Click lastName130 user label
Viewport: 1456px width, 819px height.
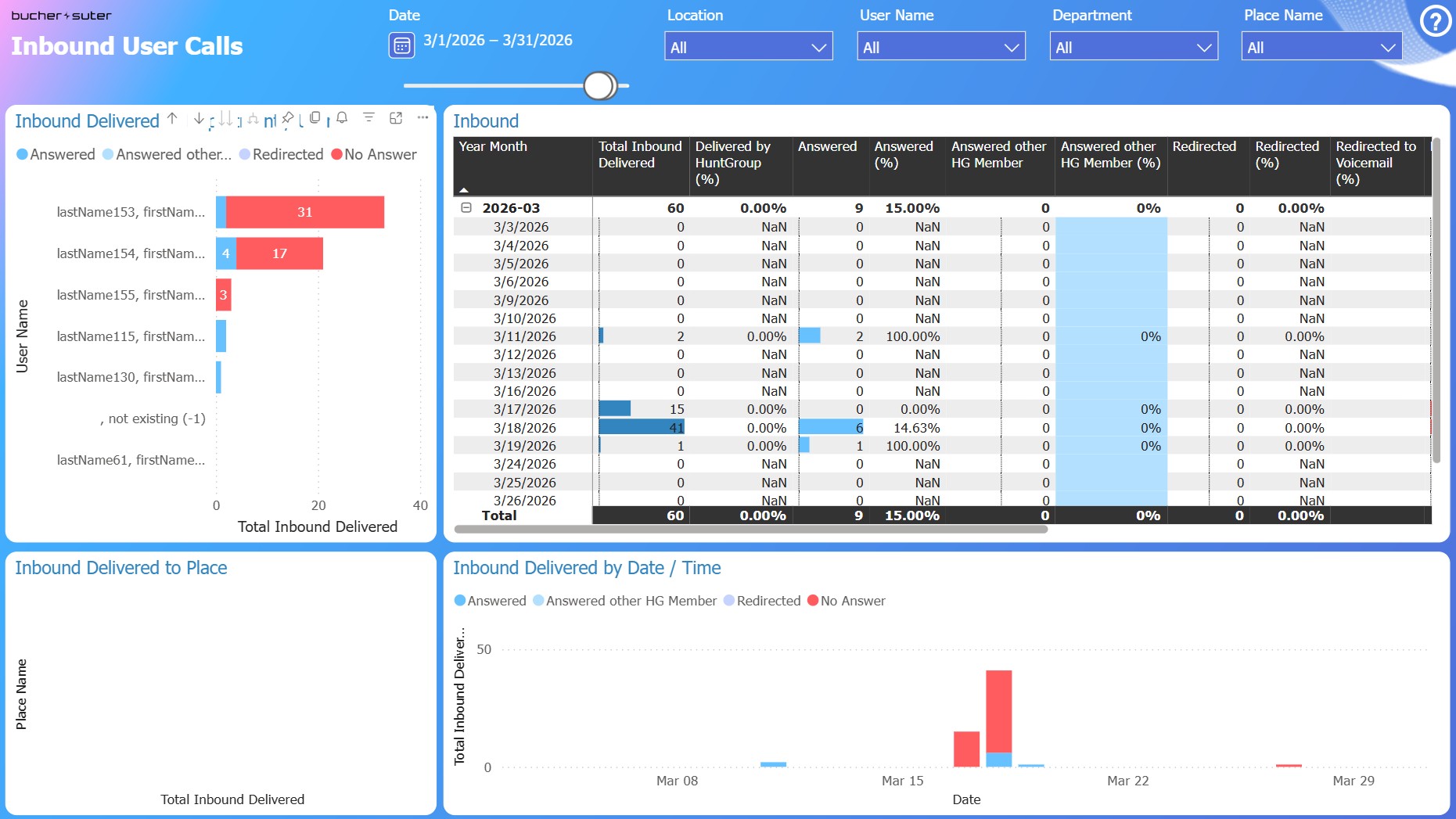tap(131, 377)
